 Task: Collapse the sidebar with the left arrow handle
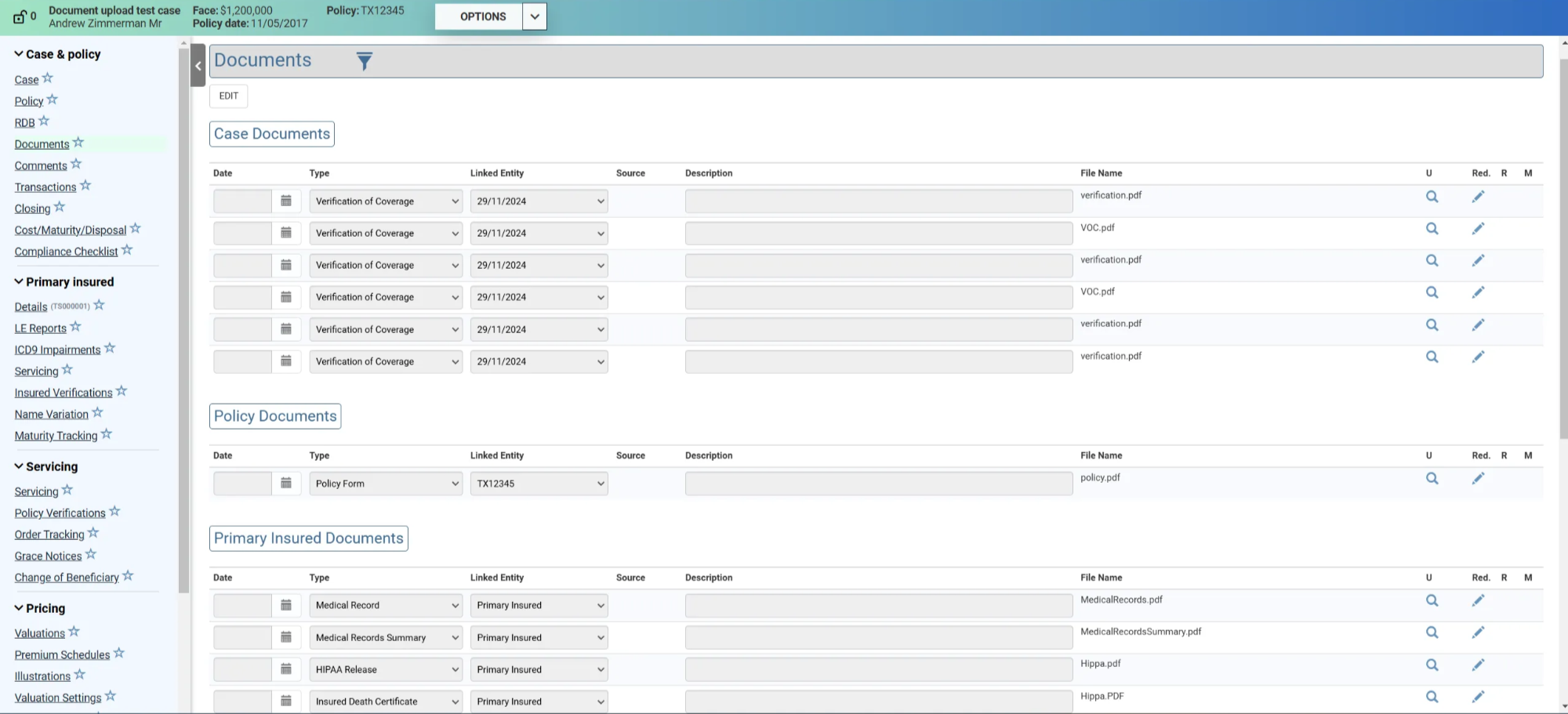click(198, 66)
